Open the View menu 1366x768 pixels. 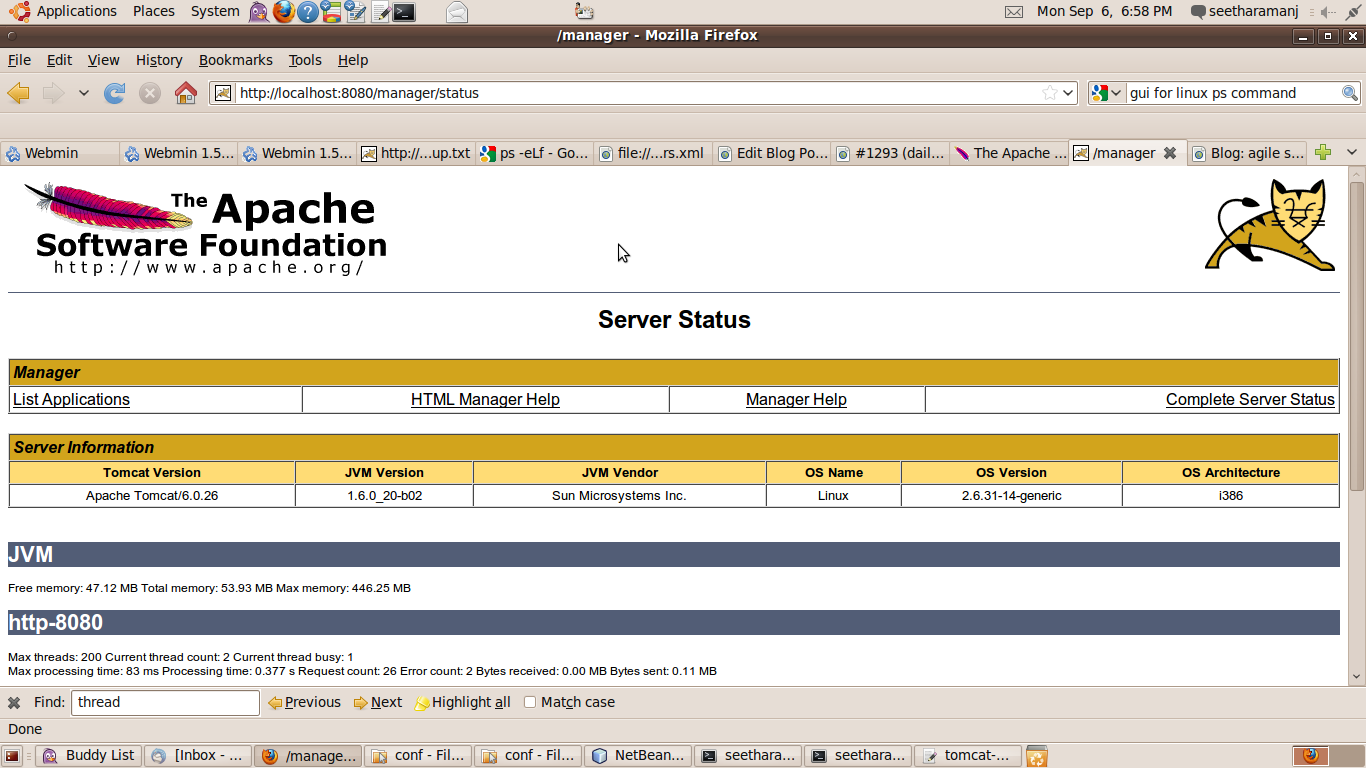[x=103, y=60]
